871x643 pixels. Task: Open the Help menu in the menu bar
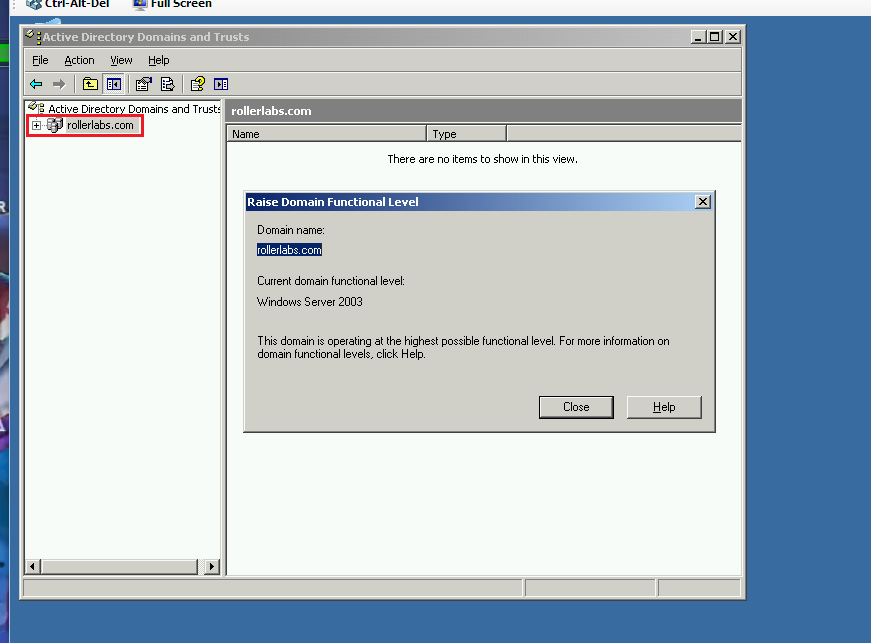159,60
